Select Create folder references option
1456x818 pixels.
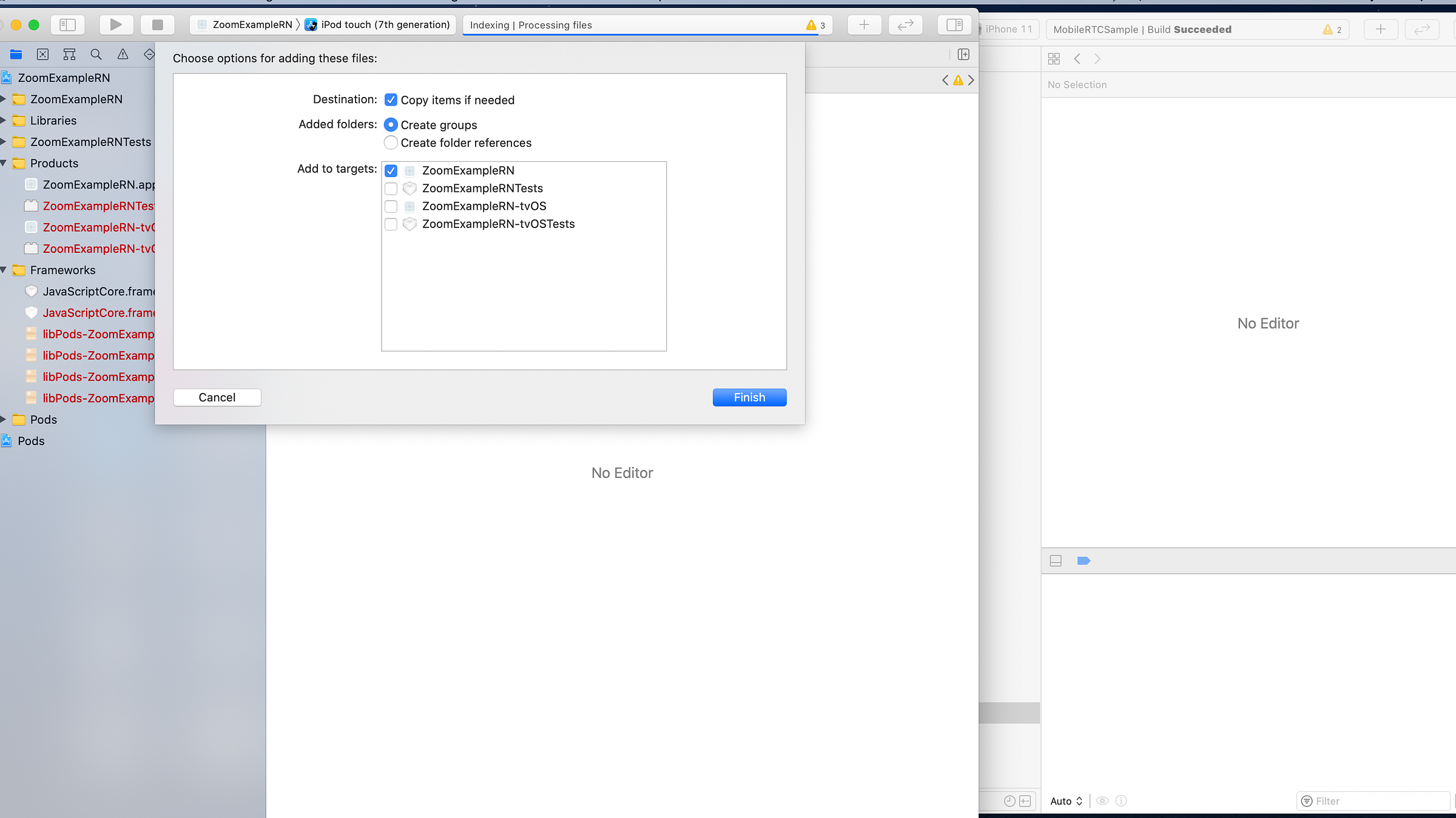click(391, 143)
